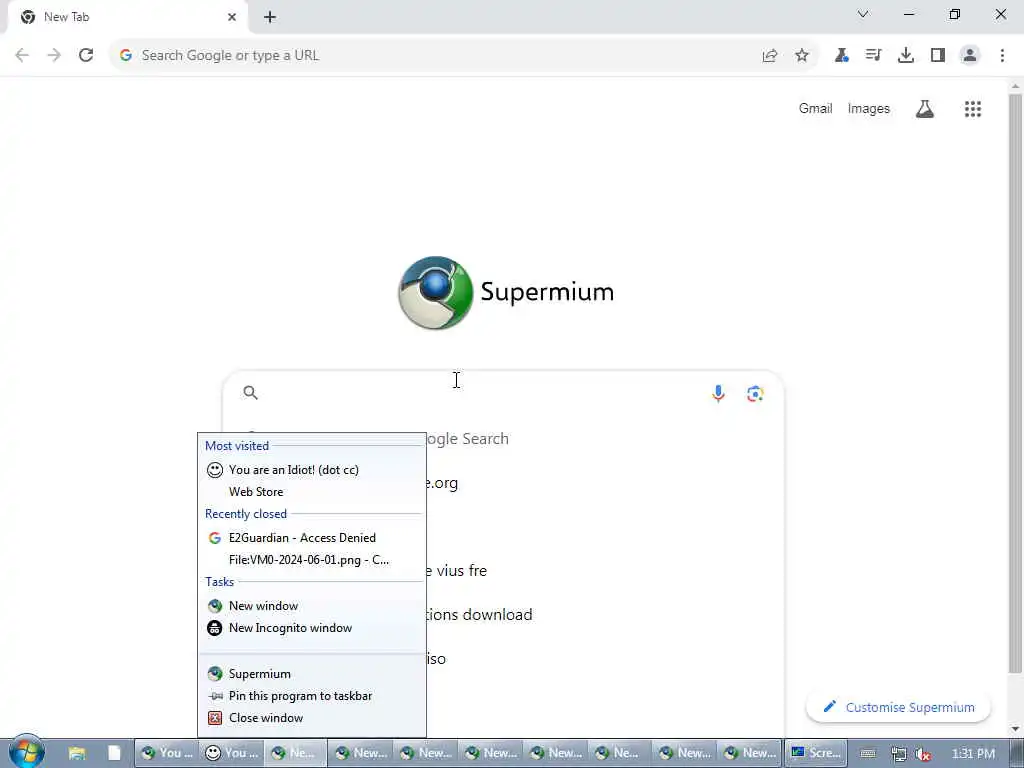
Task: Switch to smiley-face 'You...' taskbar window
Action: [x=231, y=753]
